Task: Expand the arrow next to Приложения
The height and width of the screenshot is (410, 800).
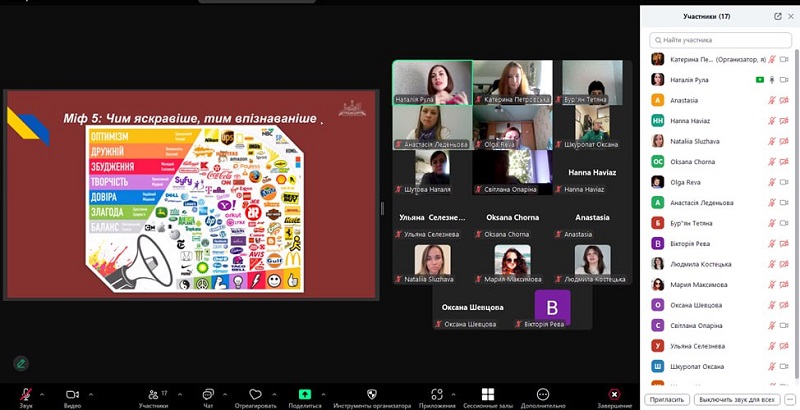Action: coord(456,394)
